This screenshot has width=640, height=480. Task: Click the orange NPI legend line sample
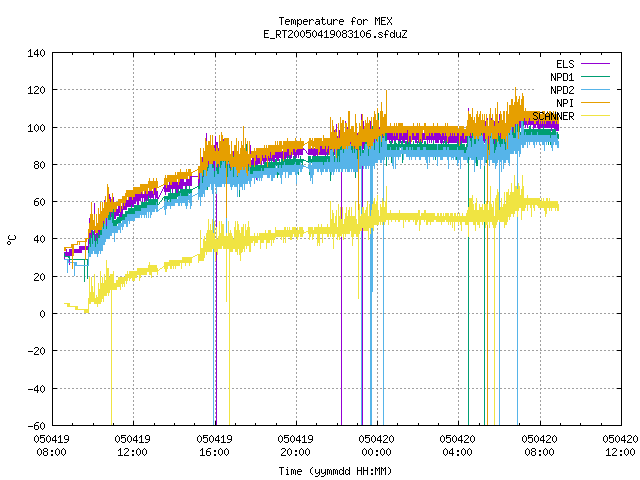pyautogui.click(x=595, y=103)
